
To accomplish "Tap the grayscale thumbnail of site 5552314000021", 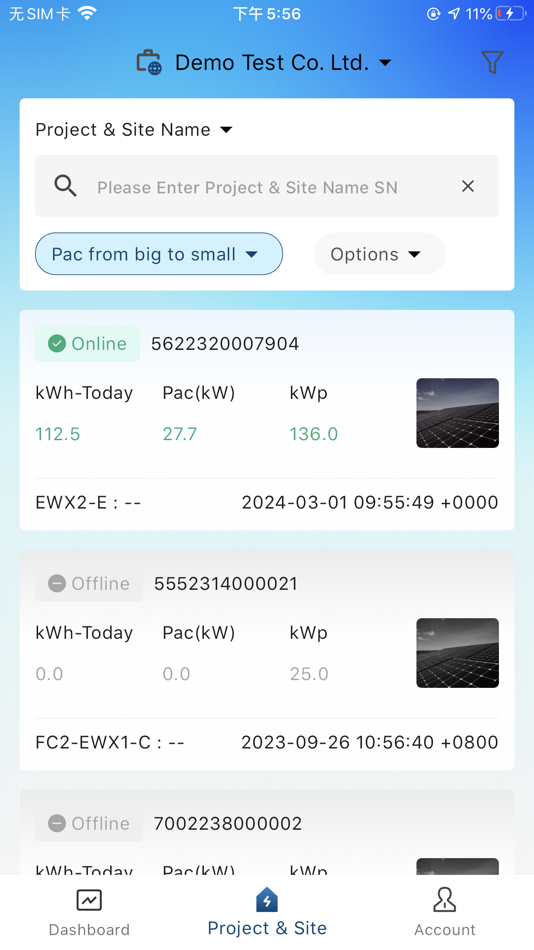I will tap(458, 653).
